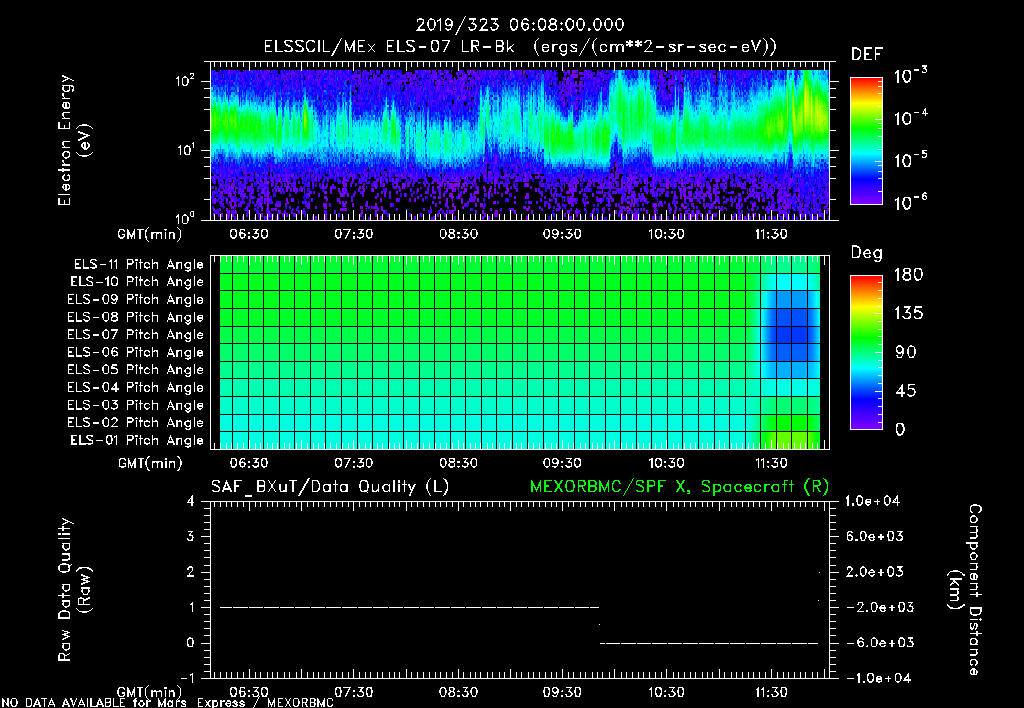
Task: Click the GMT(min) label under the spectrogram
Action: [x=150, y=234]
